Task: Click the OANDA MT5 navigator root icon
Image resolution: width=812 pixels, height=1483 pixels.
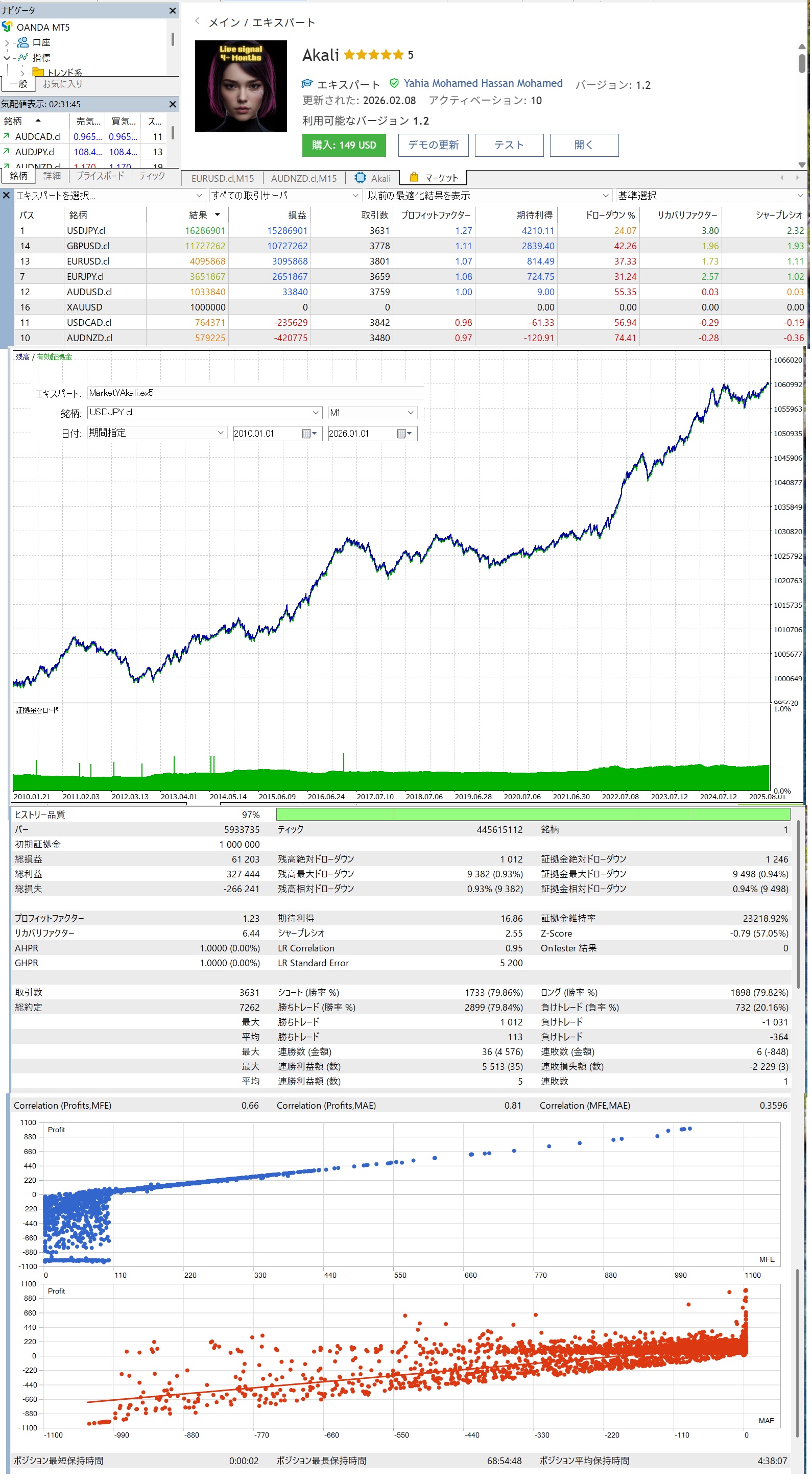Action: 7,27
